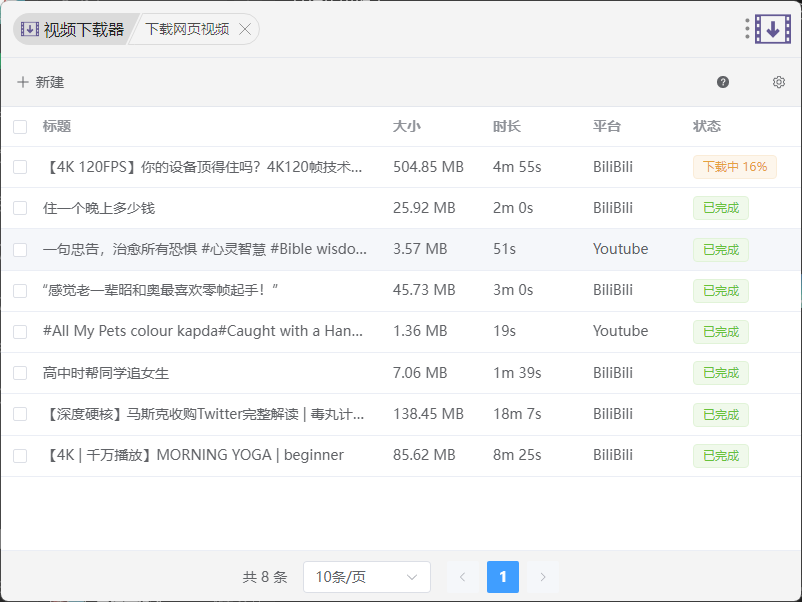Click the 大小 column header

tap(407, 126)
